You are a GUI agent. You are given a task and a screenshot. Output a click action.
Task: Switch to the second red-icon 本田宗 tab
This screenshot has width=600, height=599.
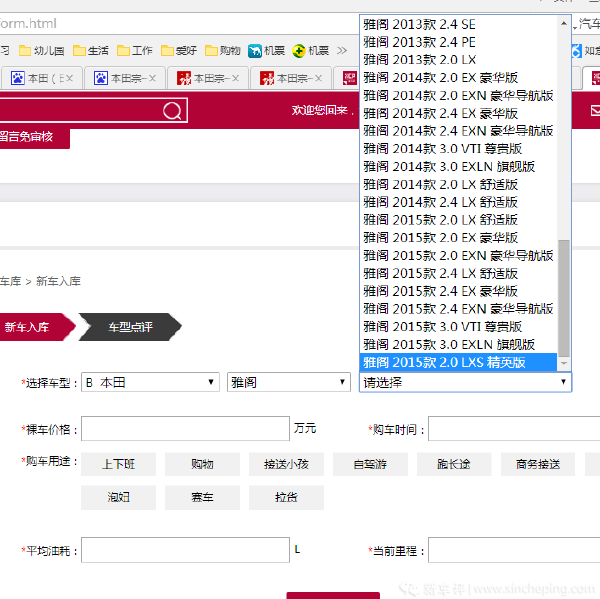click(x=291, y=78)
